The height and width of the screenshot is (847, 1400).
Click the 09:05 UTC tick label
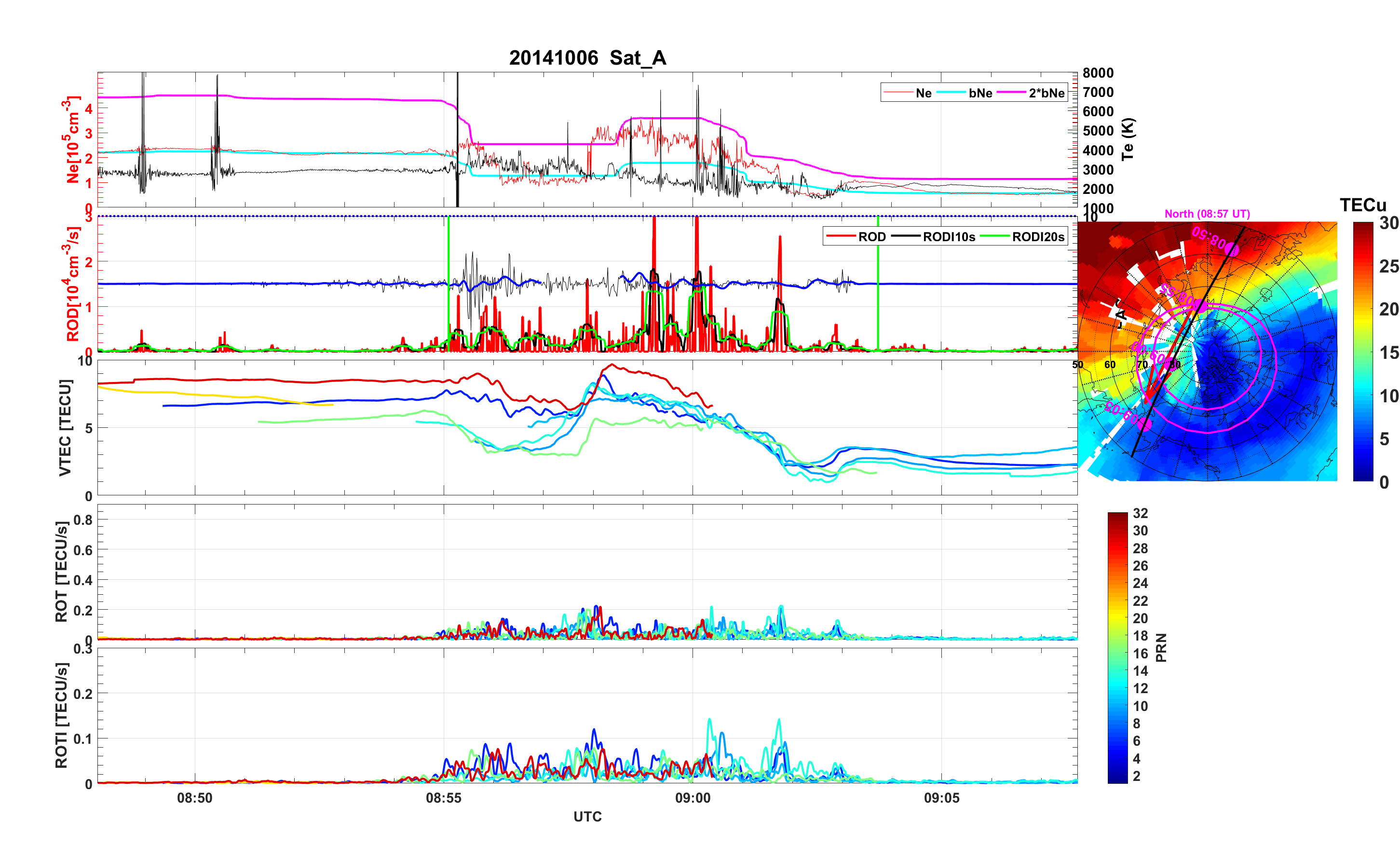pos(941,797)
